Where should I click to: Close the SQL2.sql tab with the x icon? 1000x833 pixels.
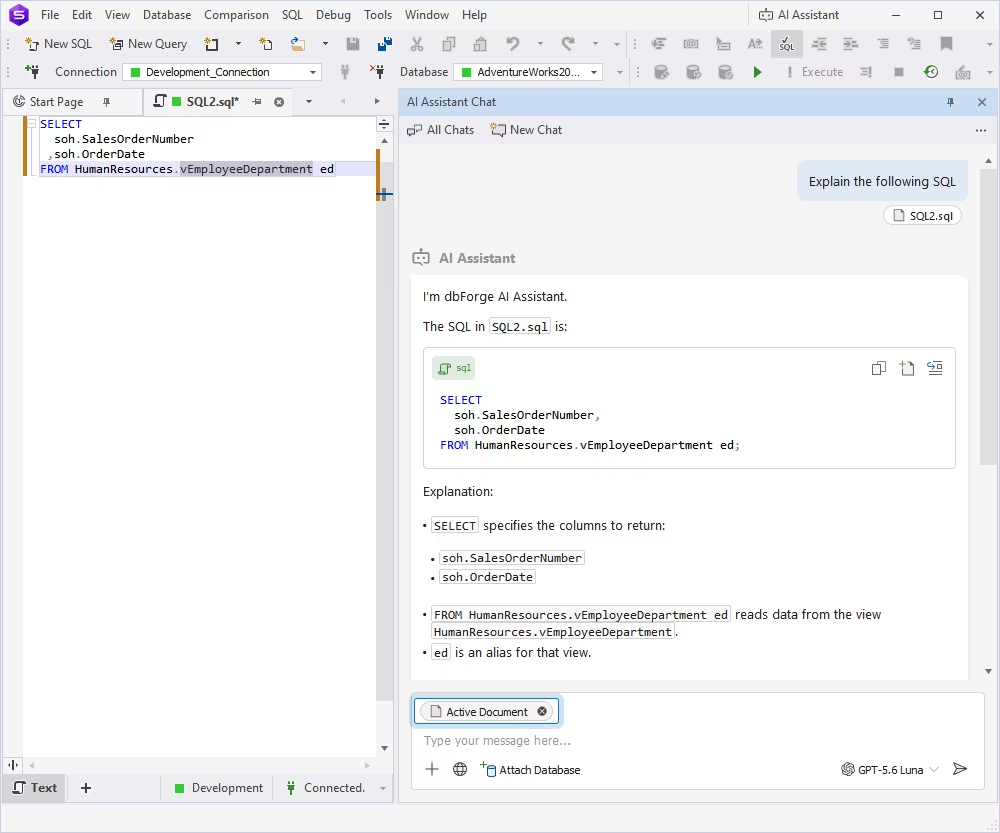pyautogui.click(x=279, y=102)
